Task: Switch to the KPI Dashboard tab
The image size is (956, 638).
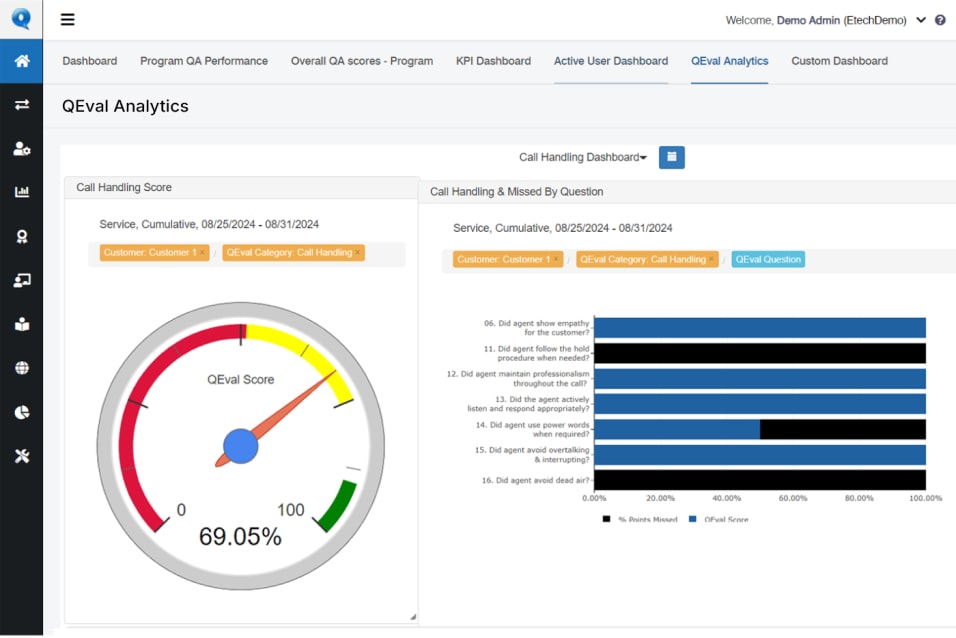Action: point(493,61)
